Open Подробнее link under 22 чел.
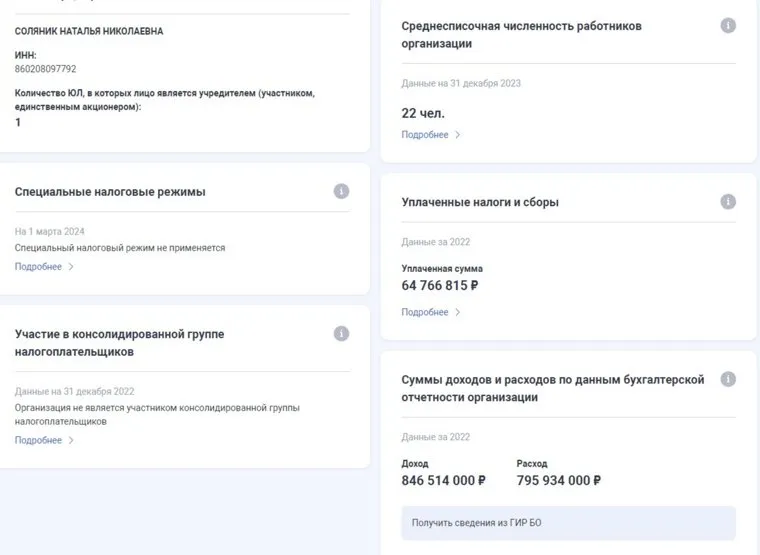760x555 pixels. pos(425,135)
